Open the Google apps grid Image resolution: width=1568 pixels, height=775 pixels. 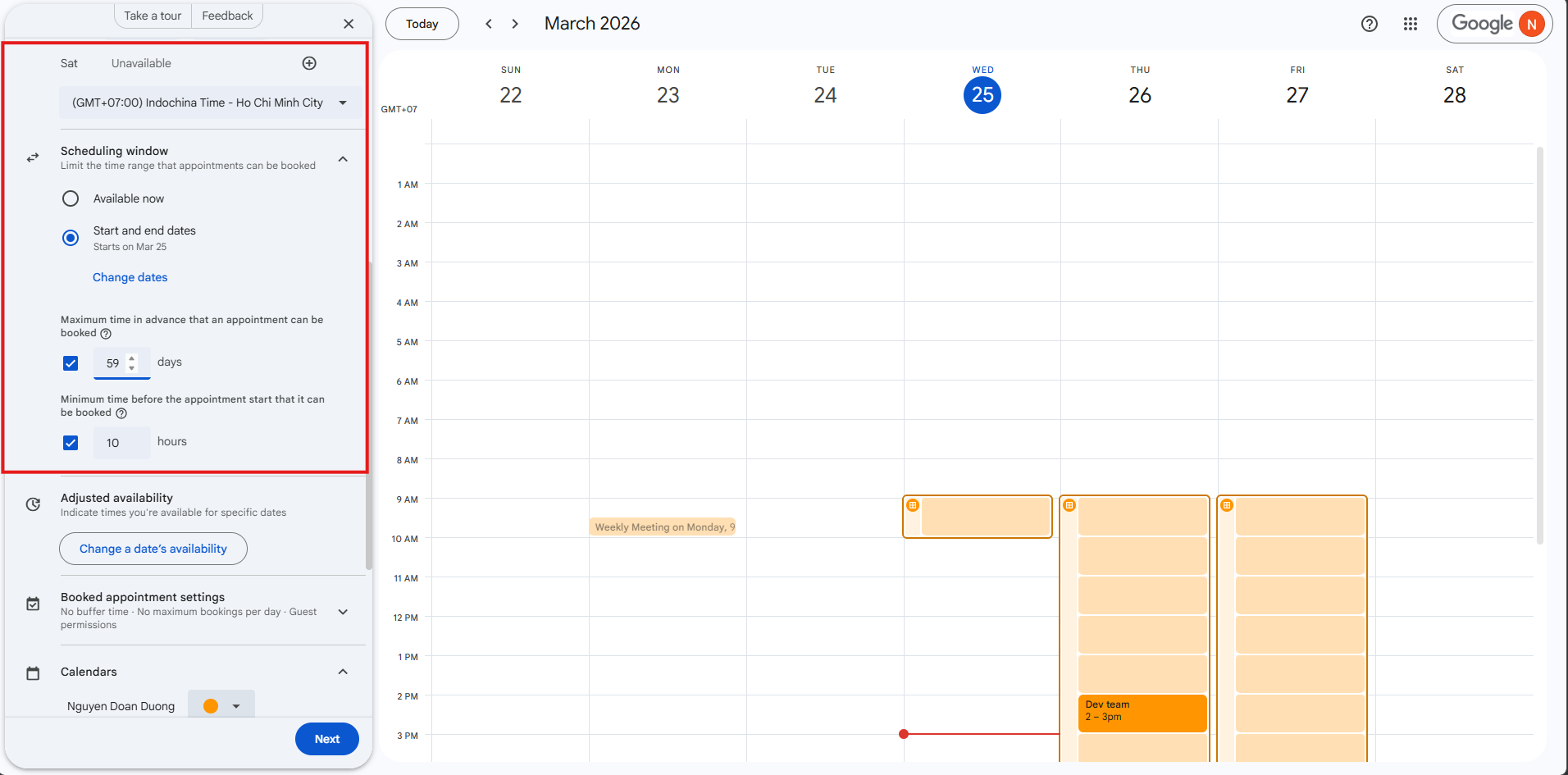1410,24
